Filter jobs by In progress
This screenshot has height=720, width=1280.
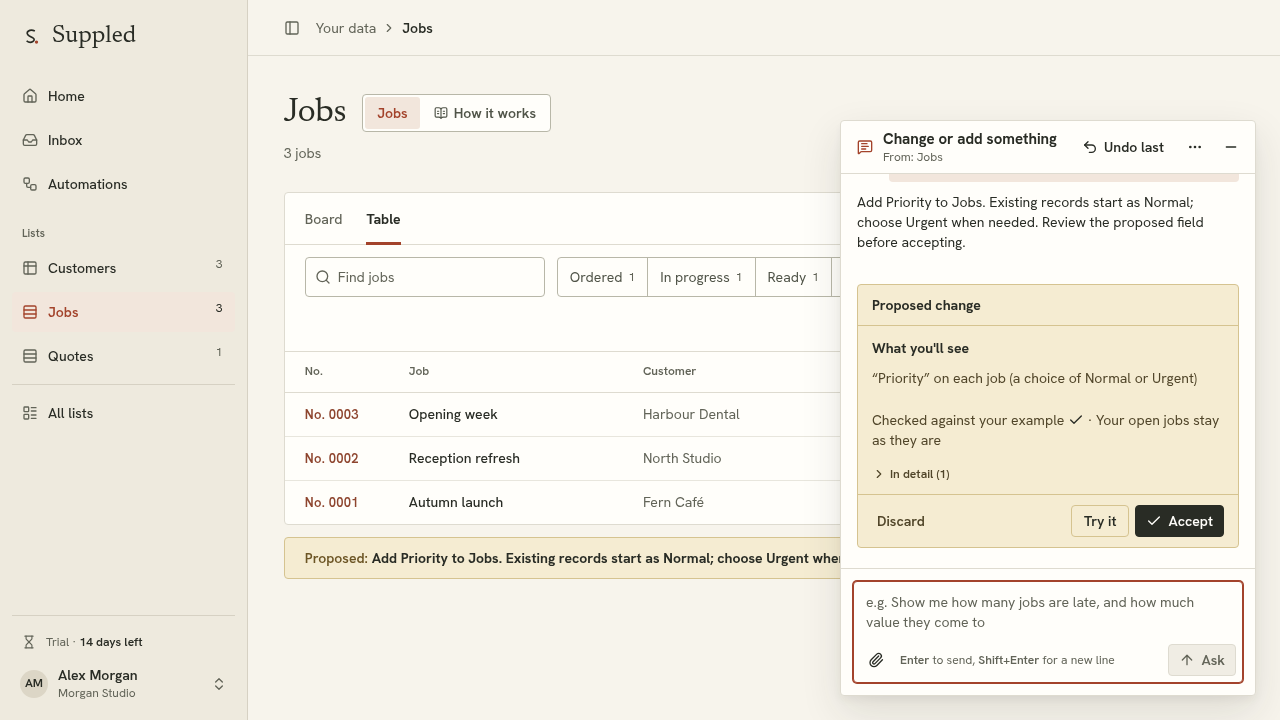pyautogui.click(x=701, y=277)
